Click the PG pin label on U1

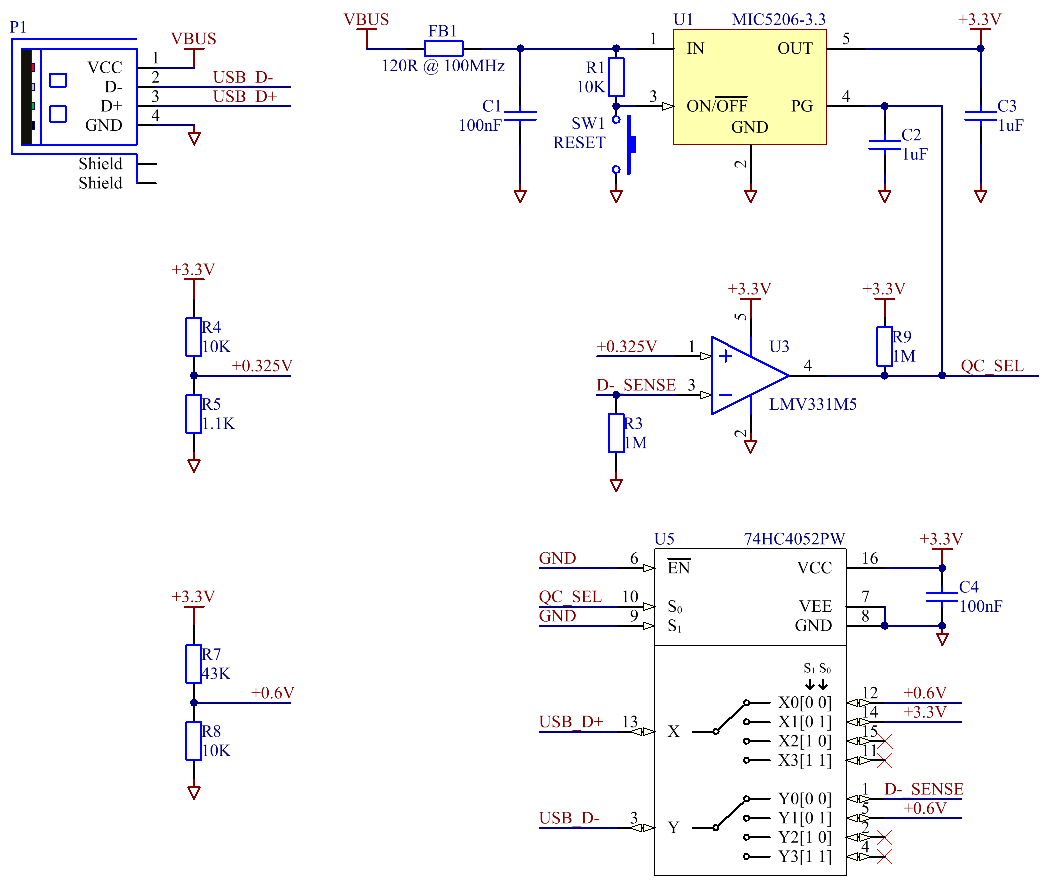pyautogui.click(x=802, y=106)
